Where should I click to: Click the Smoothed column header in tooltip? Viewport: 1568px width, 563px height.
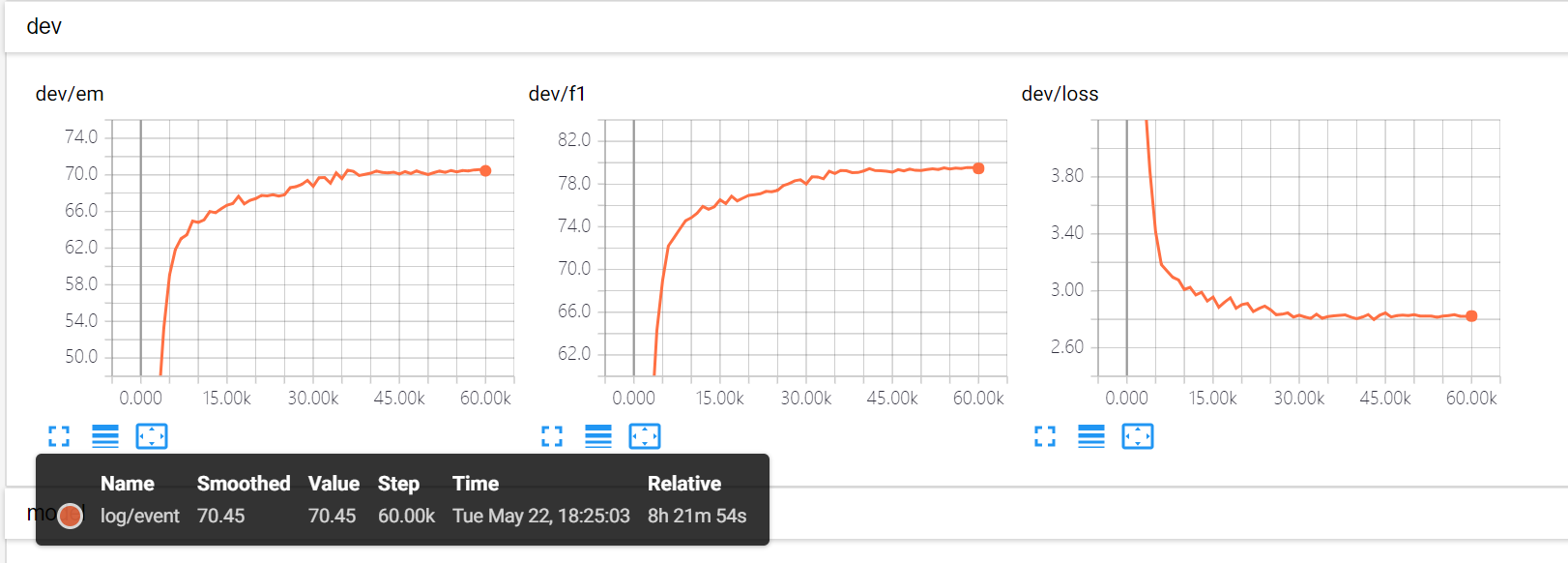tap(244, 484)
